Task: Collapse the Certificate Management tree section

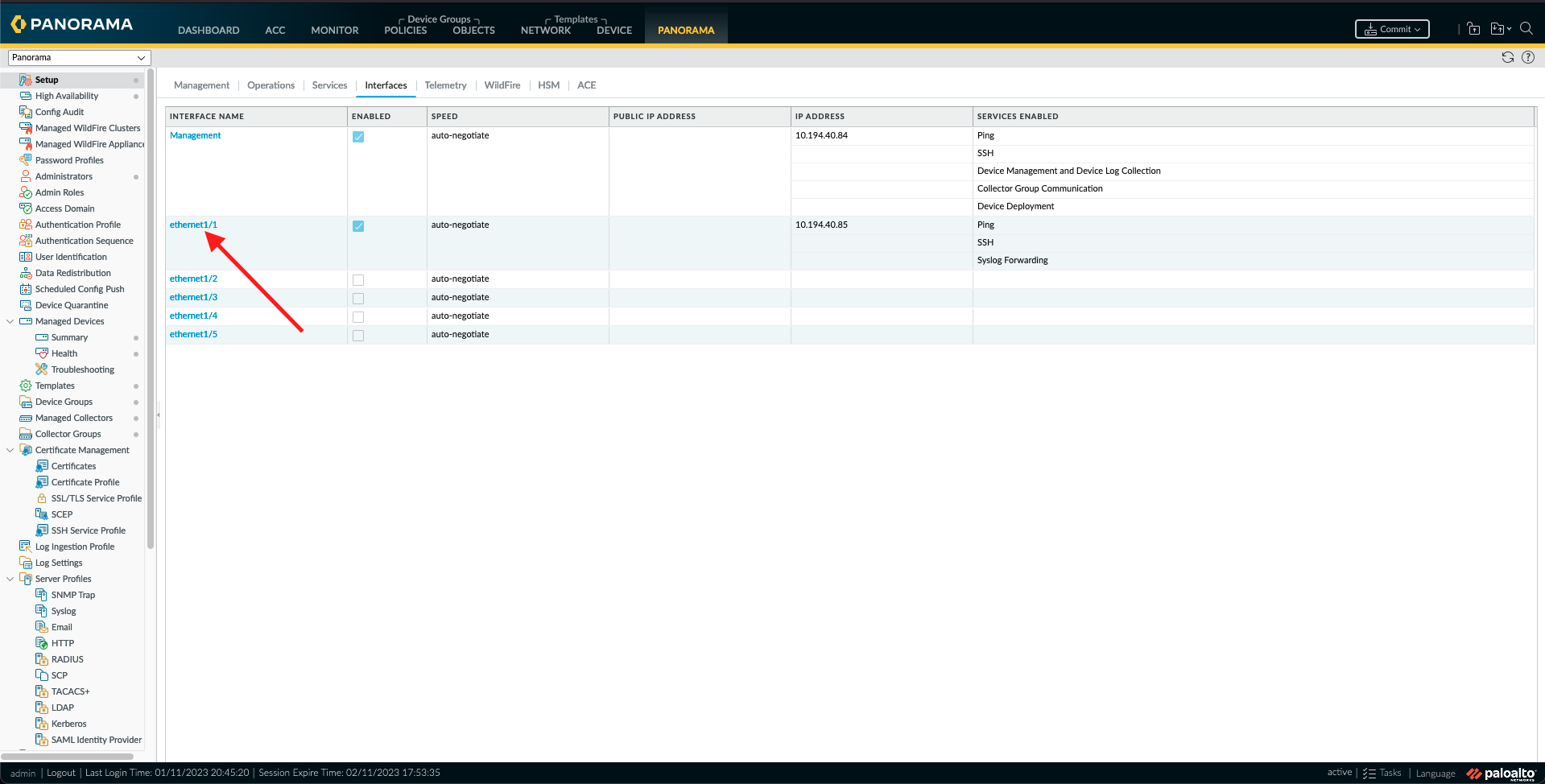Action: coord(10,449)
